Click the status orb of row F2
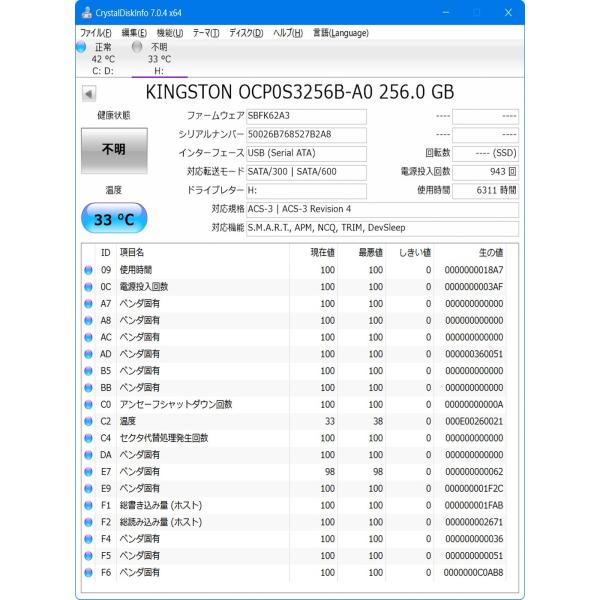This screenshot has width=600, height=600. point(88,523)
